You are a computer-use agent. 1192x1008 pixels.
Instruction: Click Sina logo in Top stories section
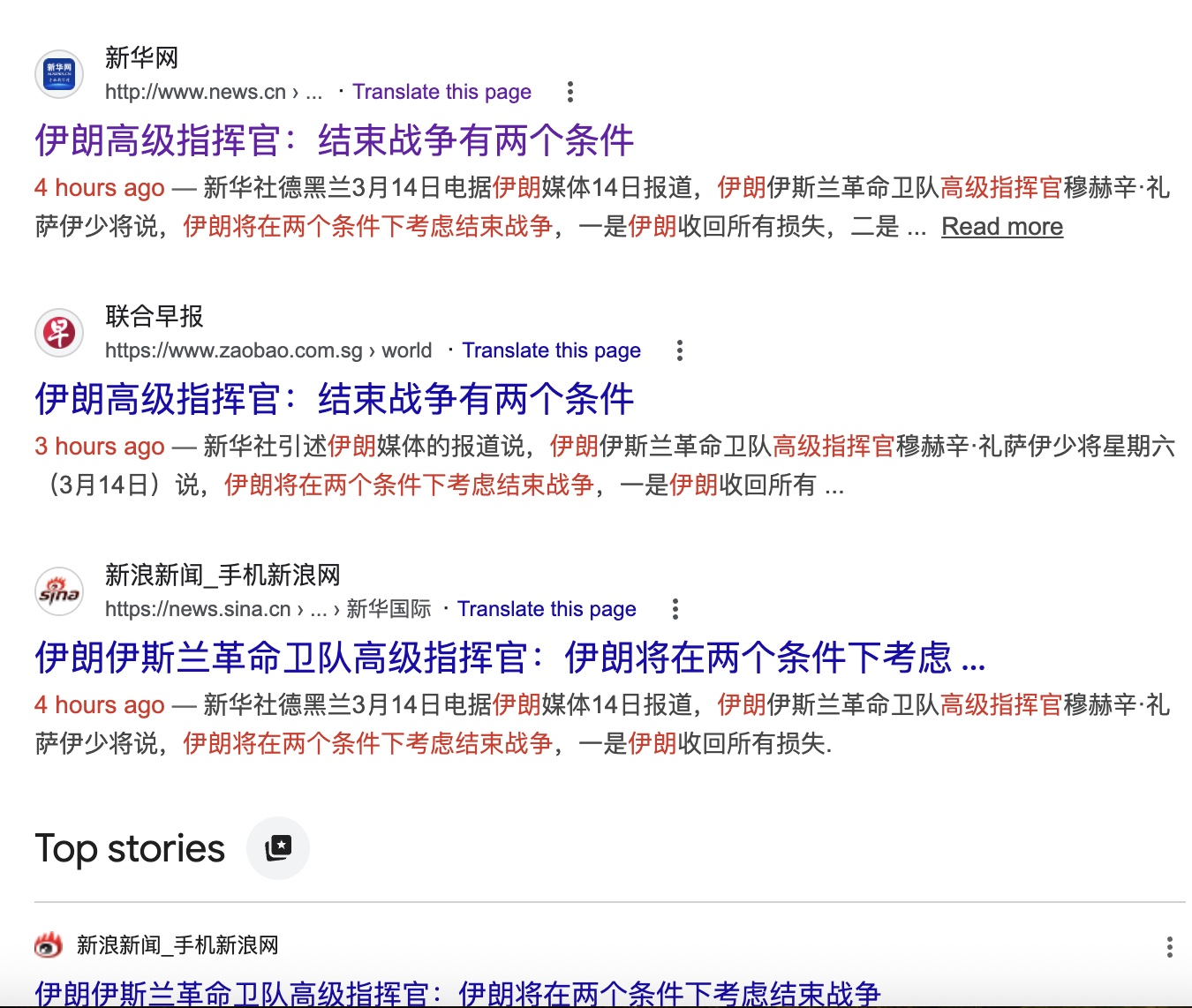(49, 945)
